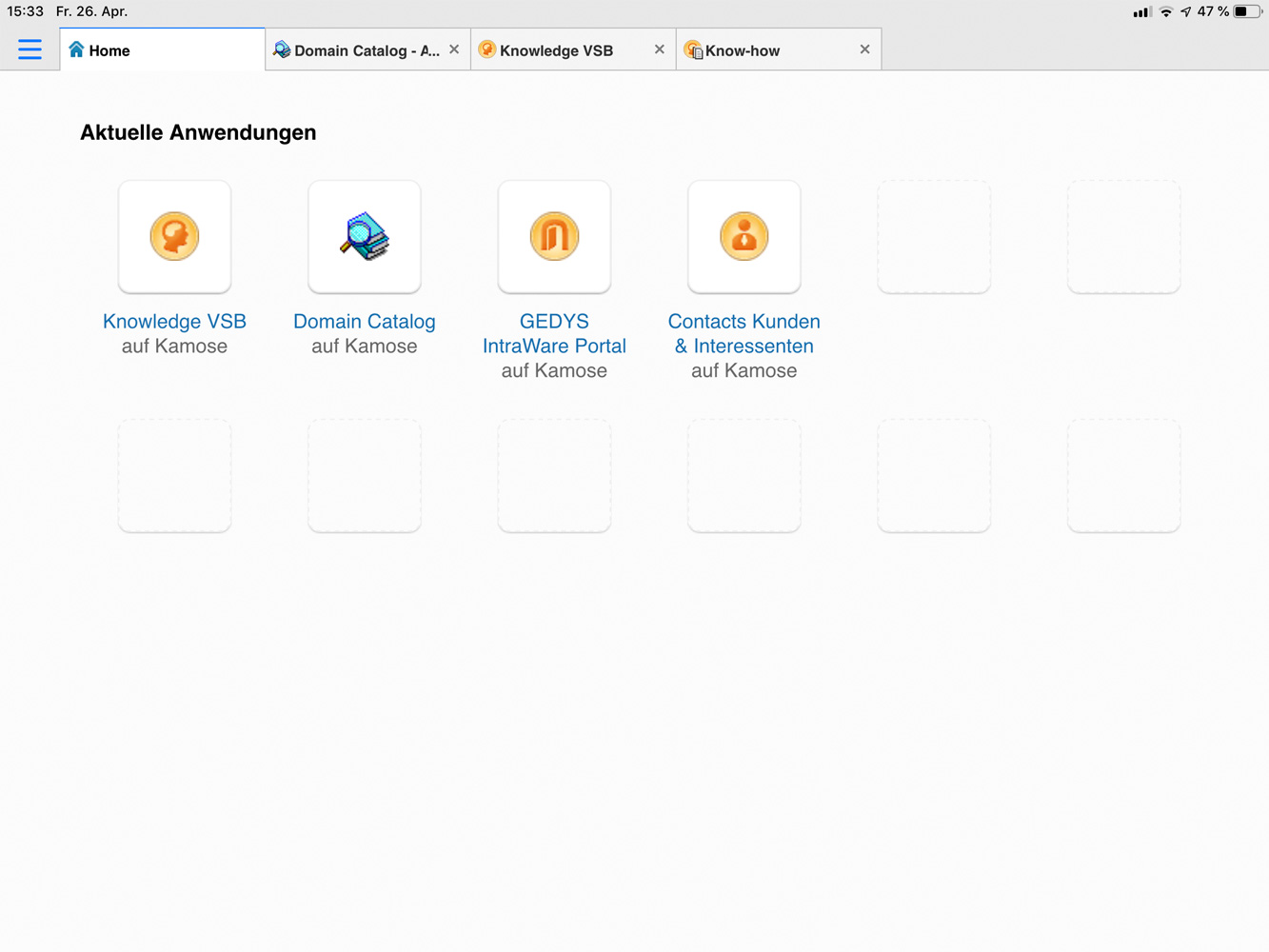Open the GEDYS IntraWare Portal tile icon

(x=554, y=236)
